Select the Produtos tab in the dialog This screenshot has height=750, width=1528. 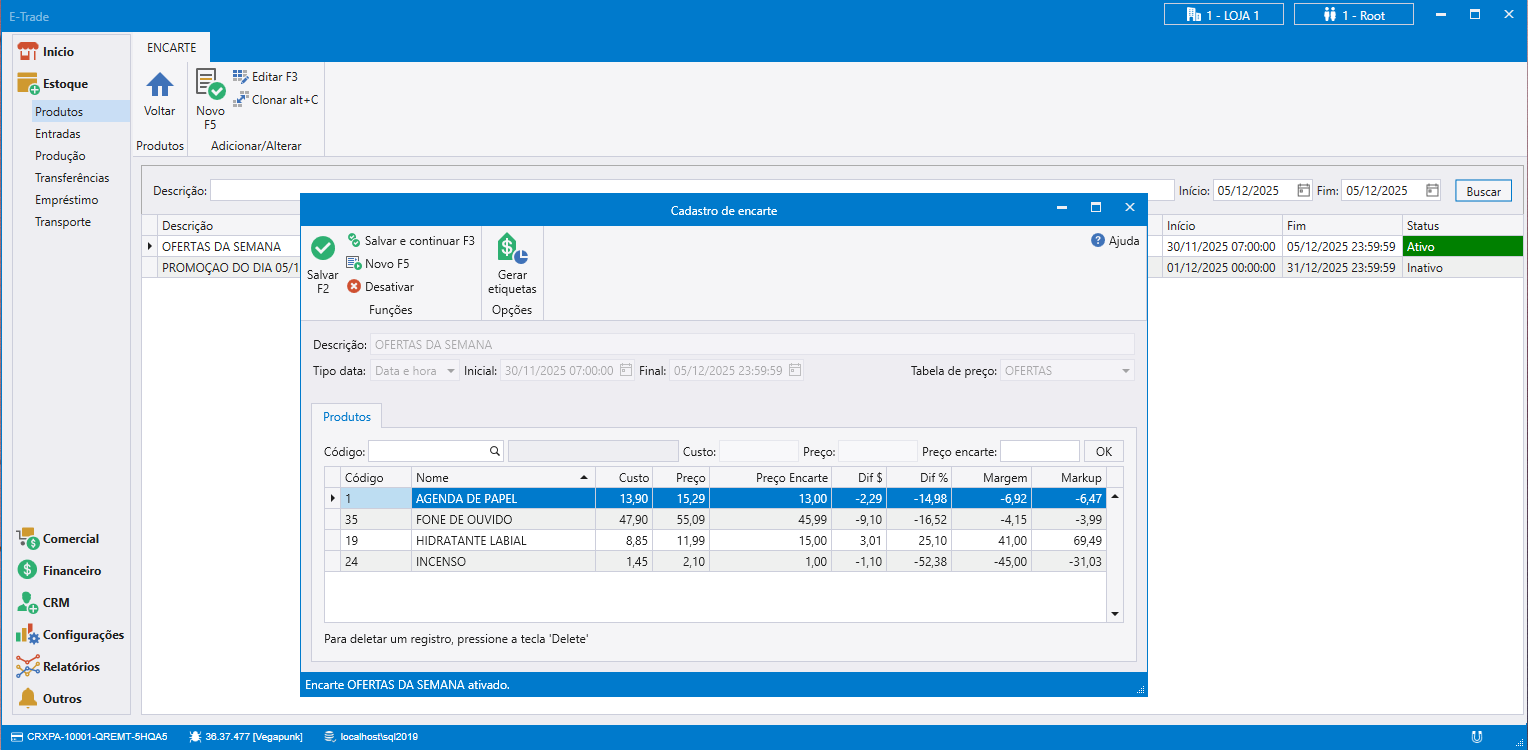click(346, 416)
